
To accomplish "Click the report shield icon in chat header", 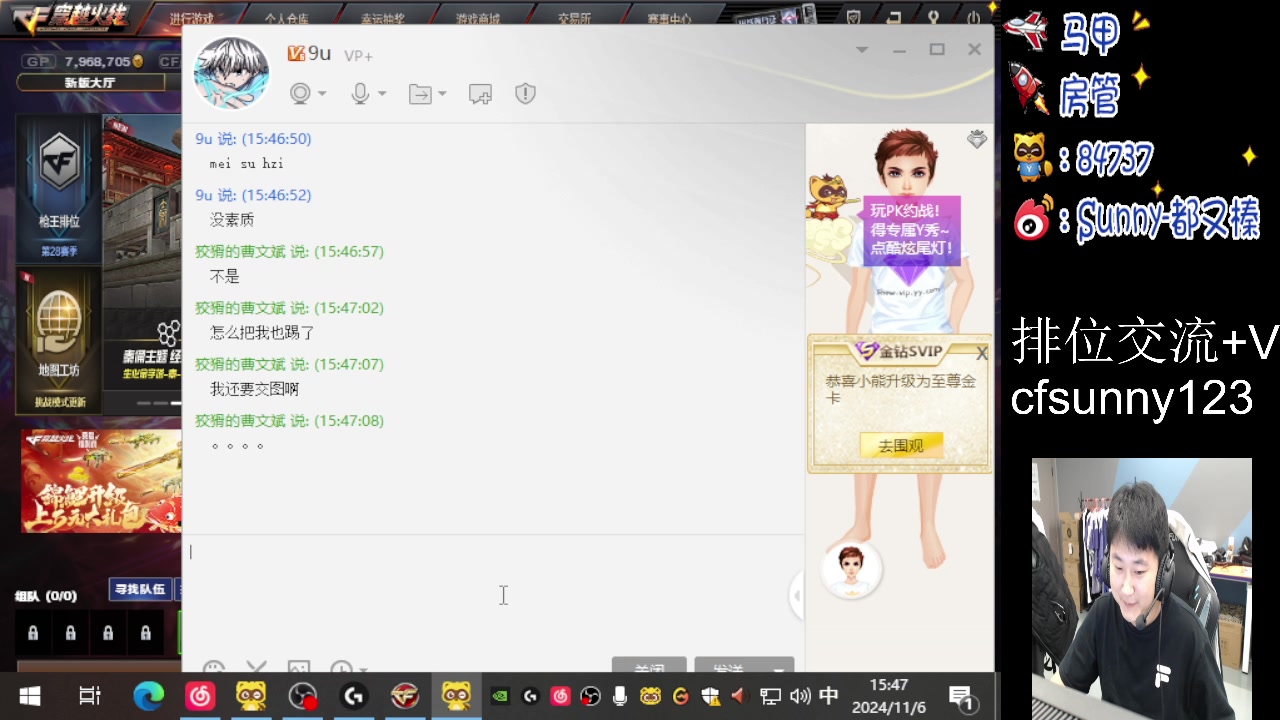I will click(525, 93).
